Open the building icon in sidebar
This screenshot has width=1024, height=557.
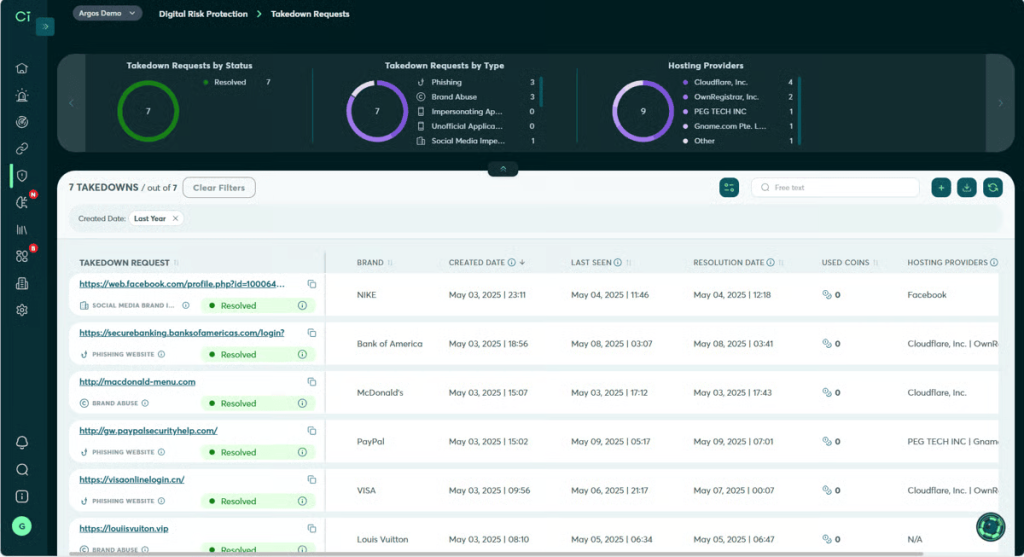22,283
